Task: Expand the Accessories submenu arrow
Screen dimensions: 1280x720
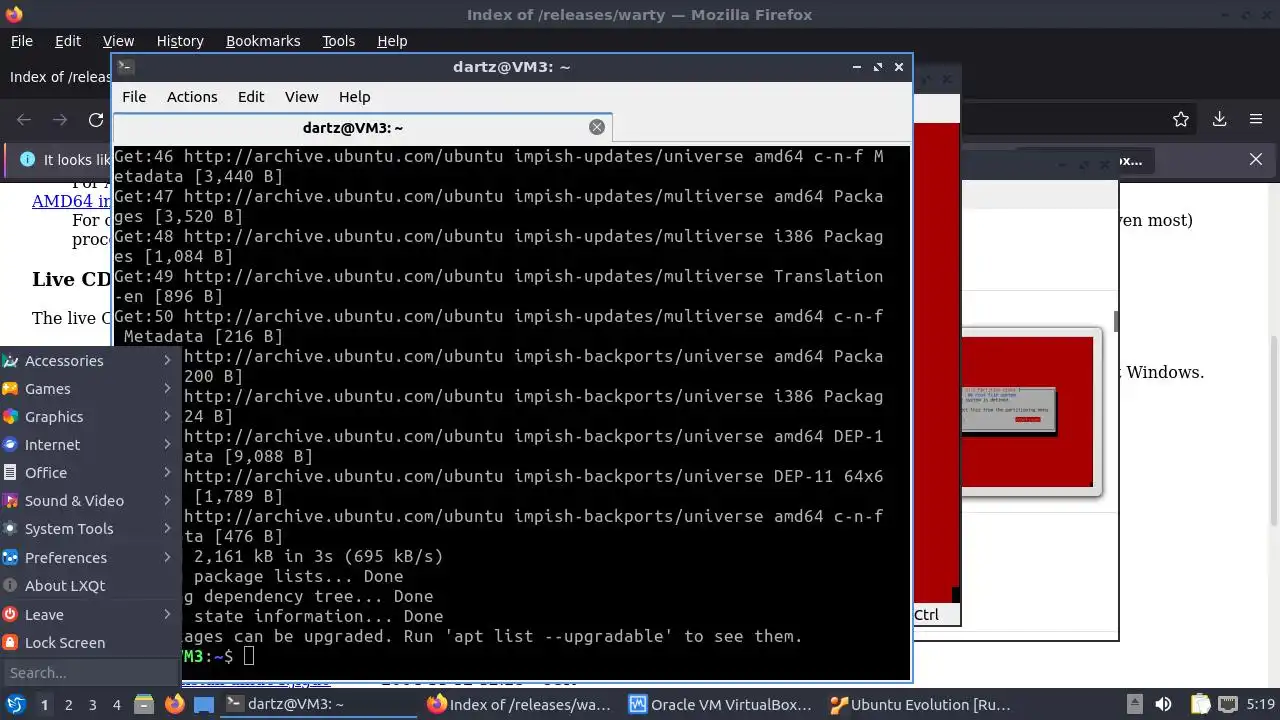Action: [x=167, y=360]
